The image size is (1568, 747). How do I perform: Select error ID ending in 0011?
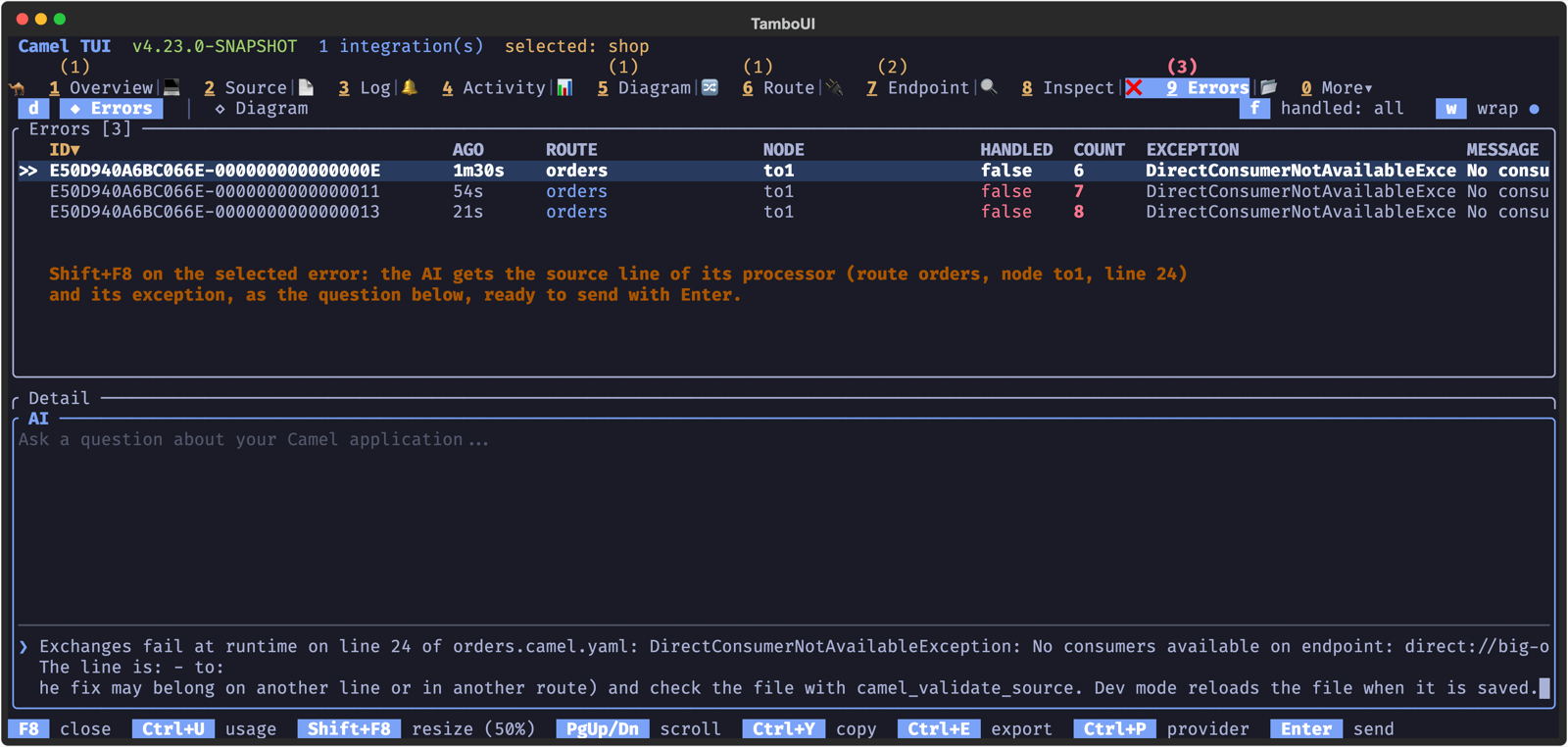tap(215, 191)
